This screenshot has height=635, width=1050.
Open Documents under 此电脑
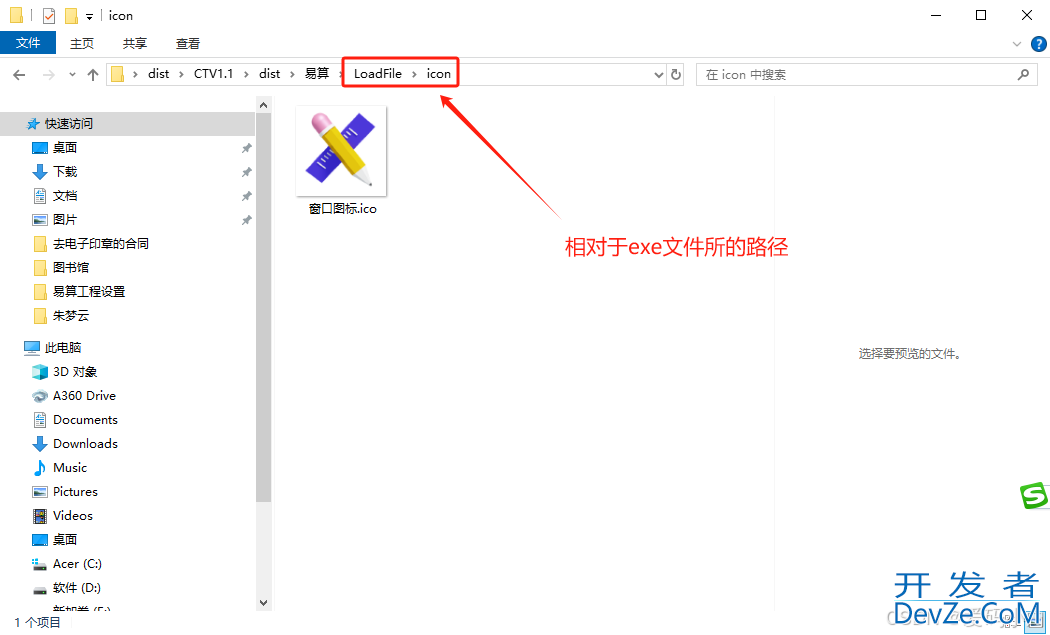(x=85, y=420)
